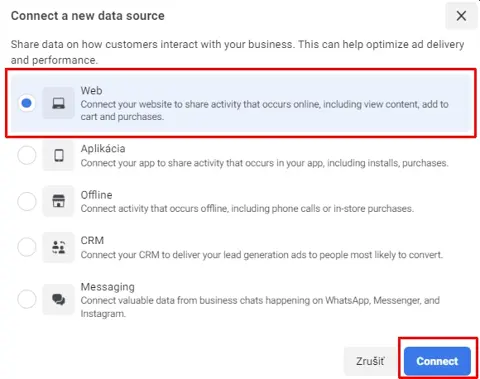480x379 pixels.
Task: Click the Zrušiť cancel button
Action: click(370, 361)
